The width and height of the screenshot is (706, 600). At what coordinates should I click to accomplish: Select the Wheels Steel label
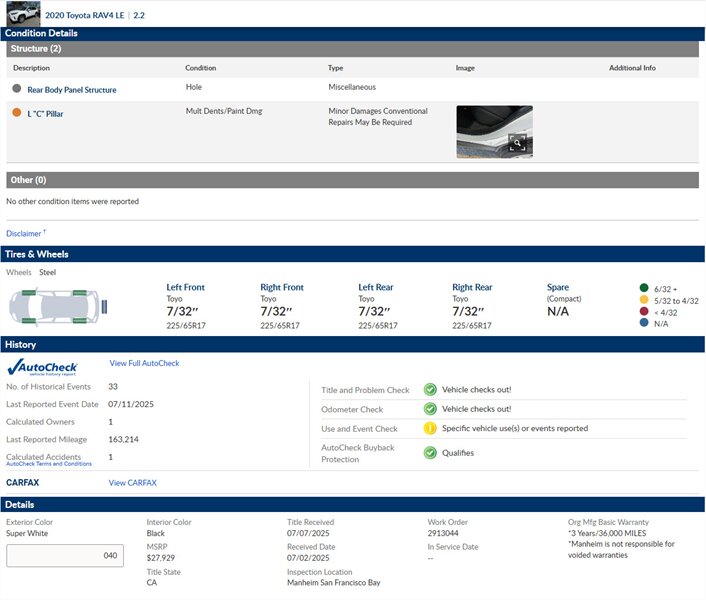click(x=47, y=272)
